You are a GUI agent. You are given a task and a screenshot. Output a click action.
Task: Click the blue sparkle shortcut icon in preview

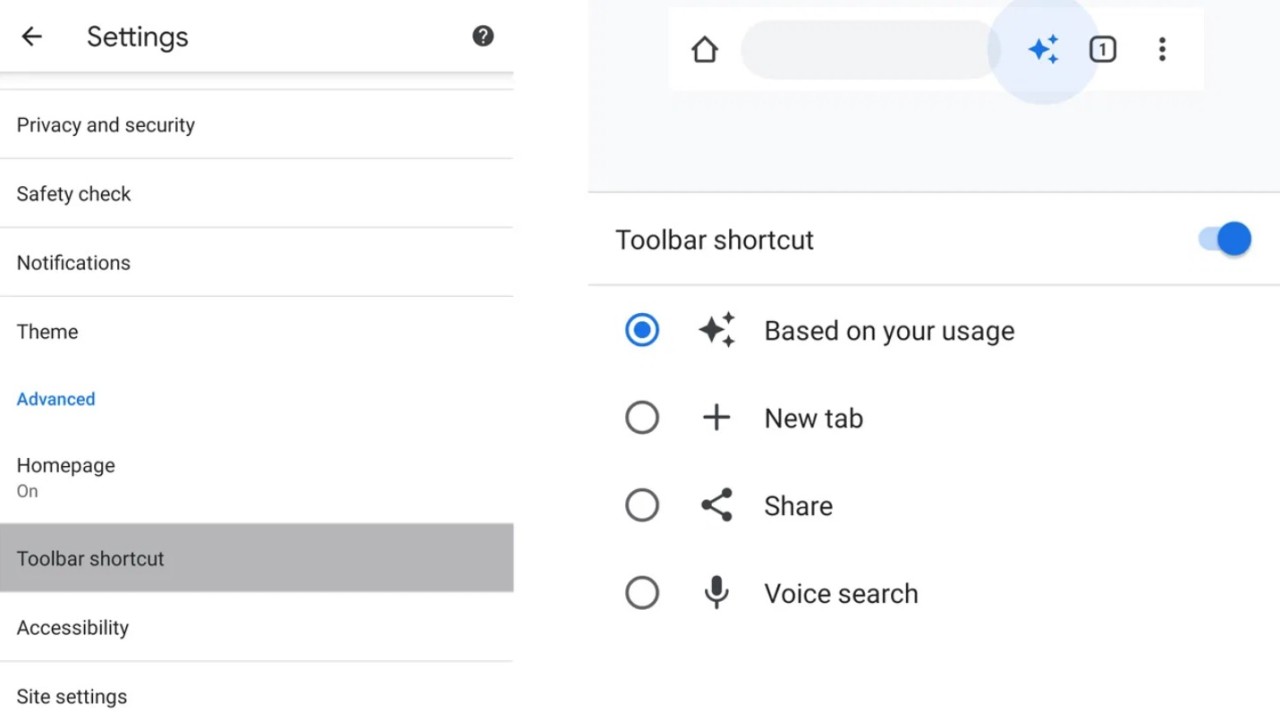coord(1043,50)
